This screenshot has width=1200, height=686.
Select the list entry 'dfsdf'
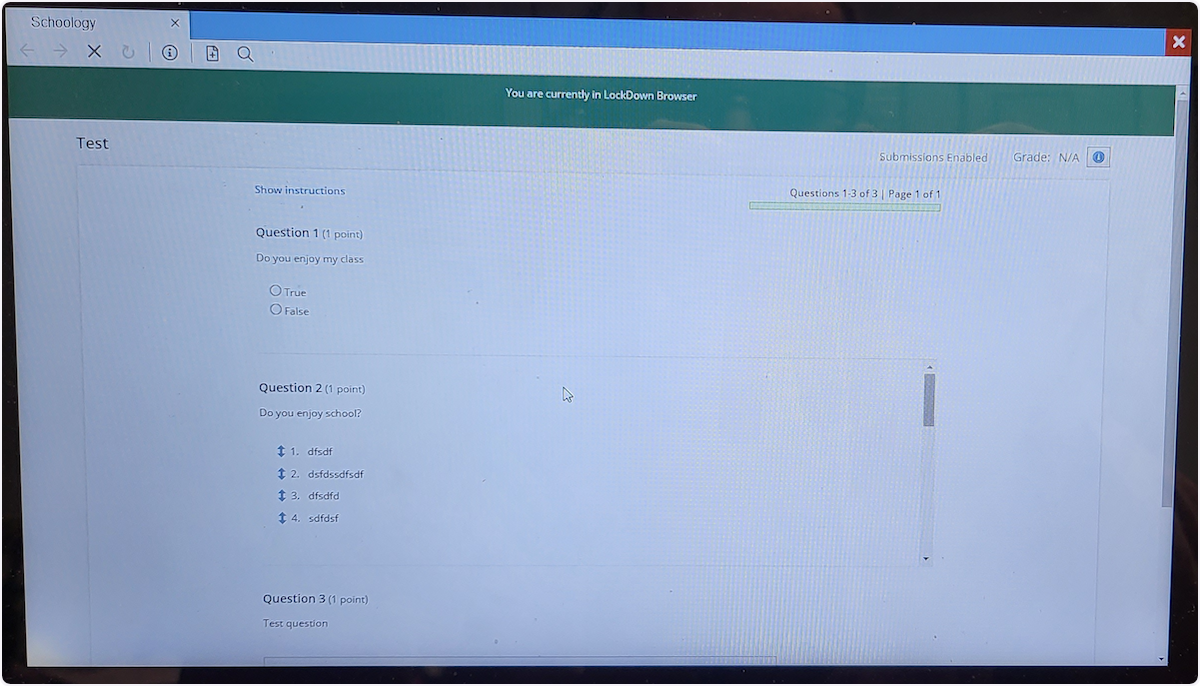[320, 451]
